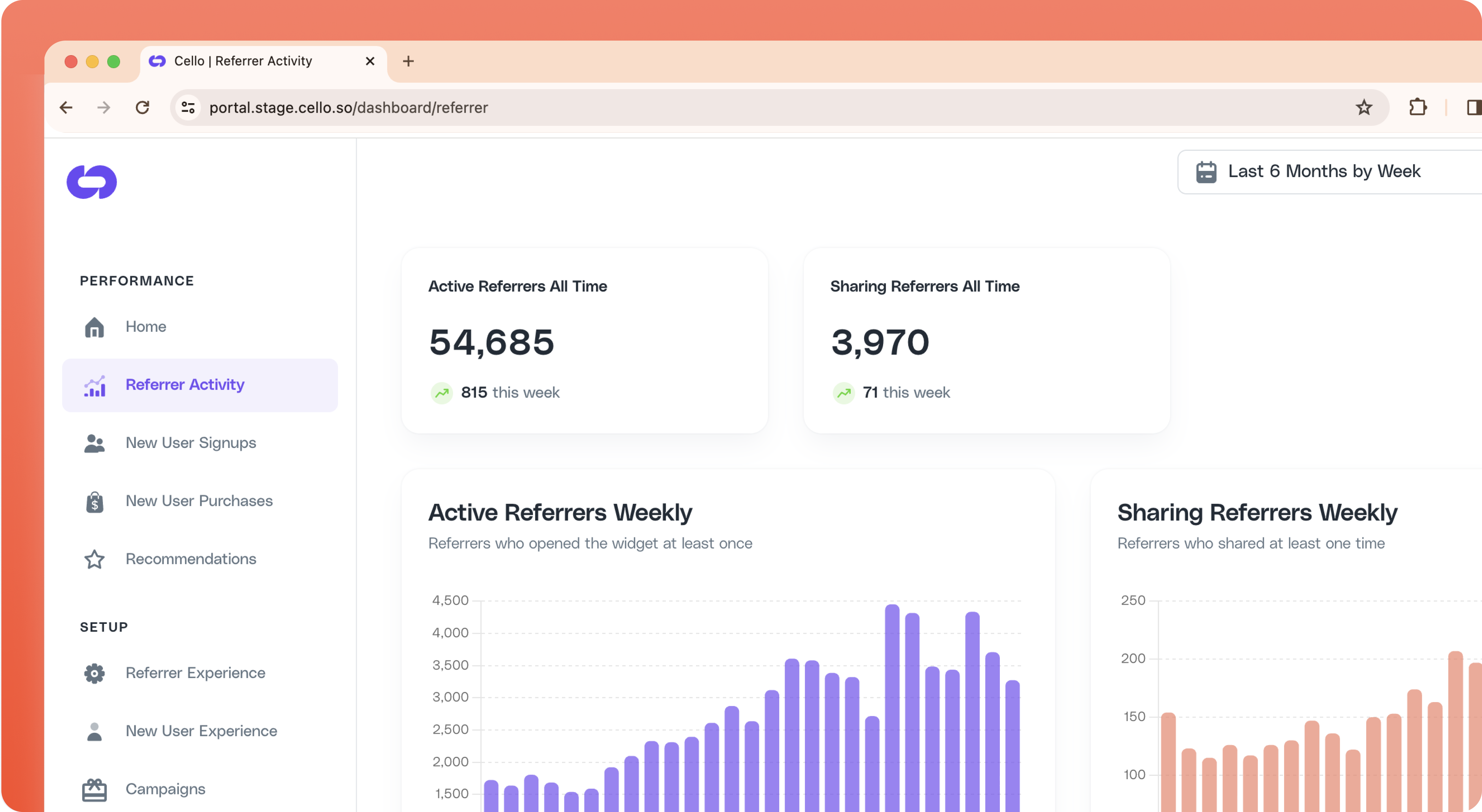Click the Active Referrers All Time card

(x=585, y=340)
